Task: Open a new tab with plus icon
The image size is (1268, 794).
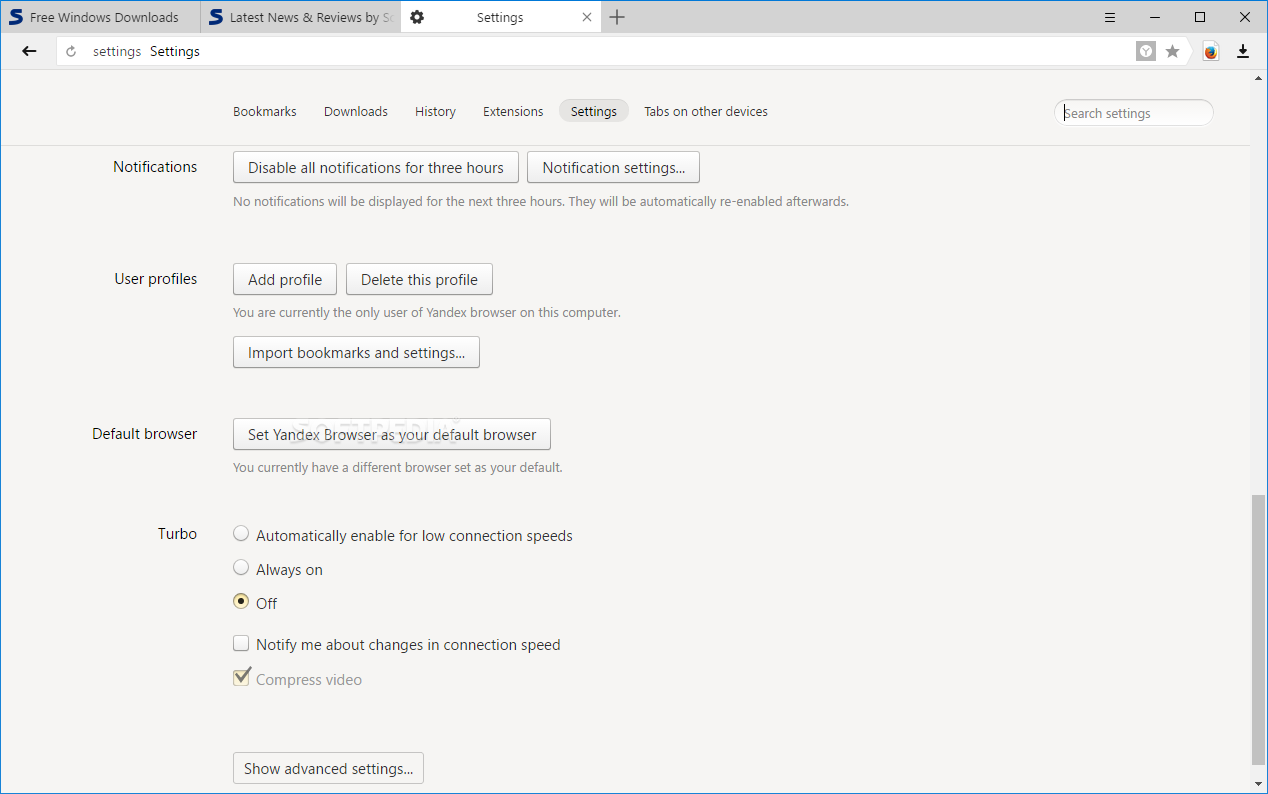Action: 617,17
